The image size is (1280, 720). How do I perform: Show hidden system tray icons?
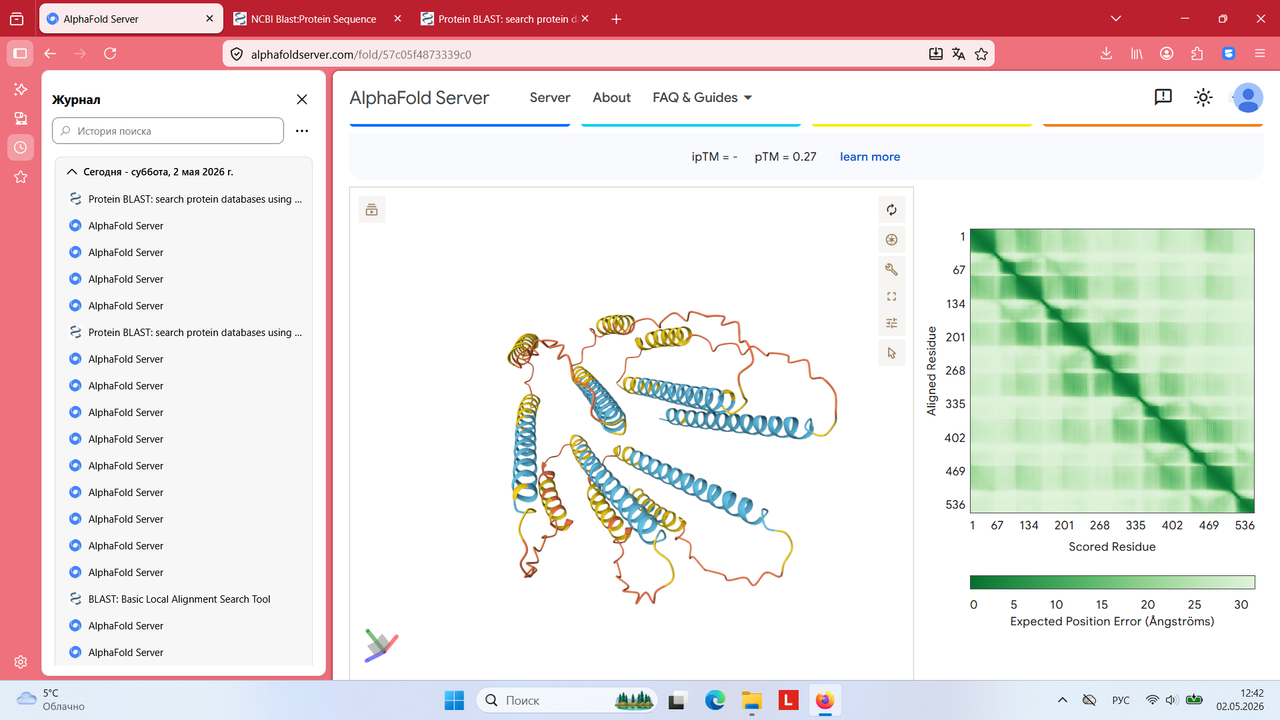1062,700
